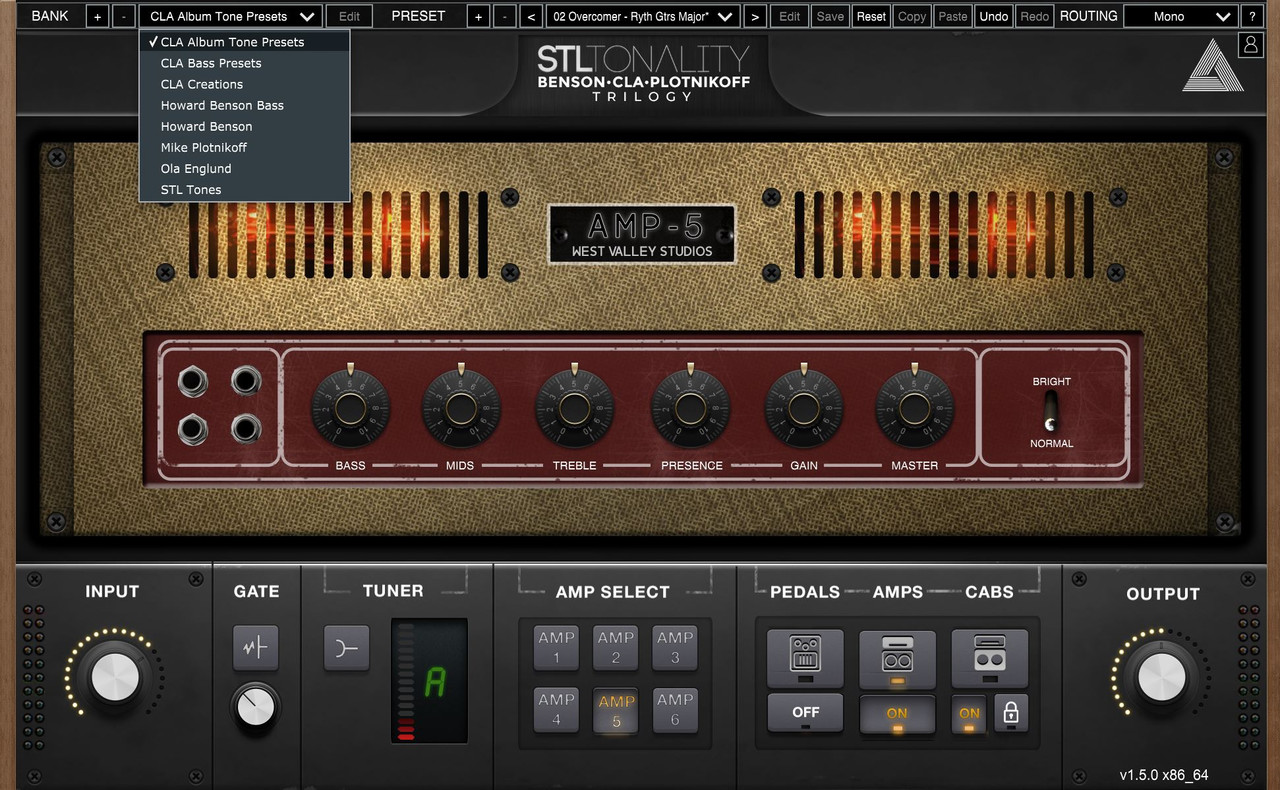Select AMP 5
The height and width of the screenshot is (790, 1280).
pos(616,711)
